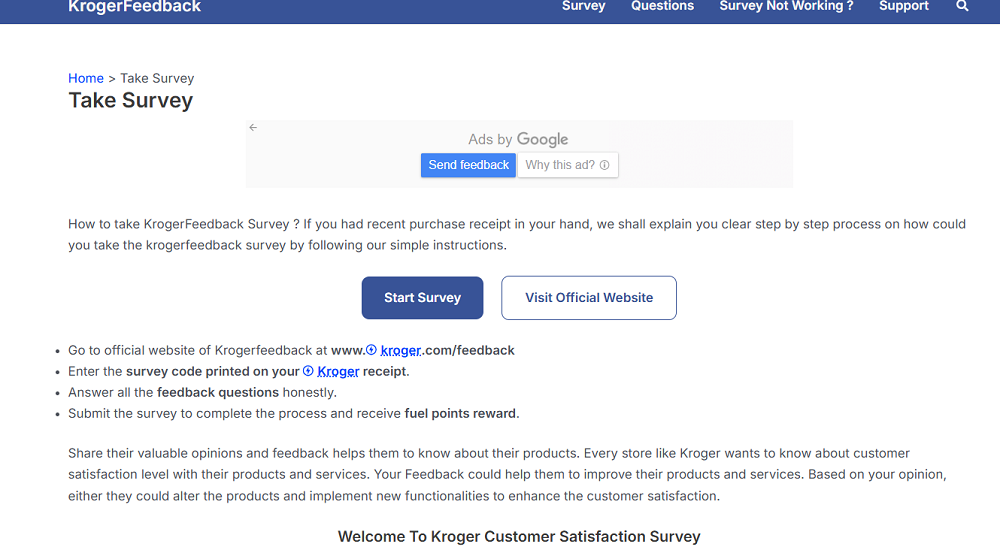Screen dimensions: 1000x550
Task: Open the Survey menu item
Action: point(584,6)
